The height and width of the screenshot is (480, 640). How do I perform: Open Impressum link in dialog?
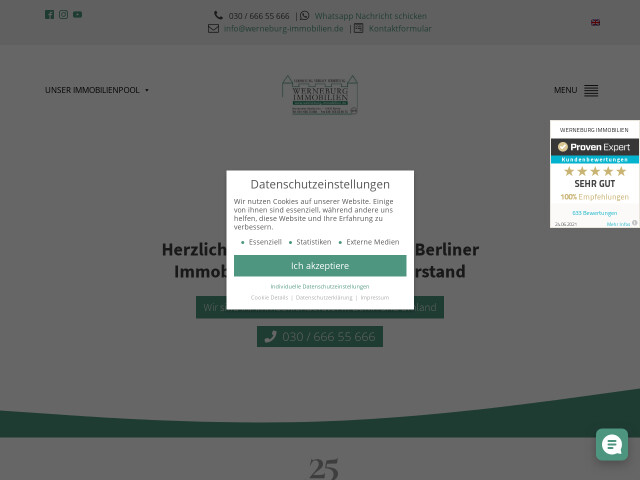[x=375, y=298]
